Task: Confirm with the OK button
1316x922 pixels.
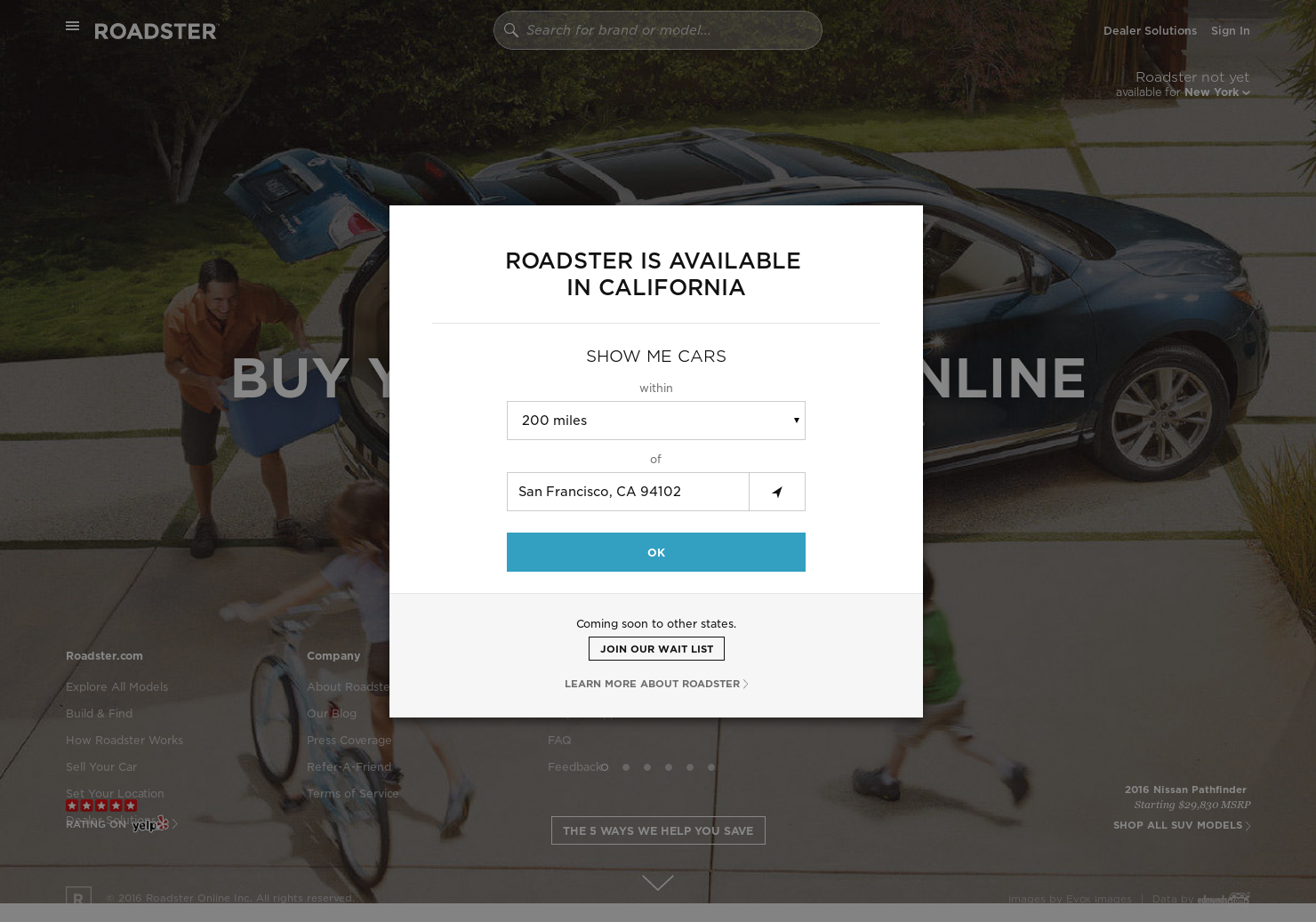Action: [x=656, y=552]
